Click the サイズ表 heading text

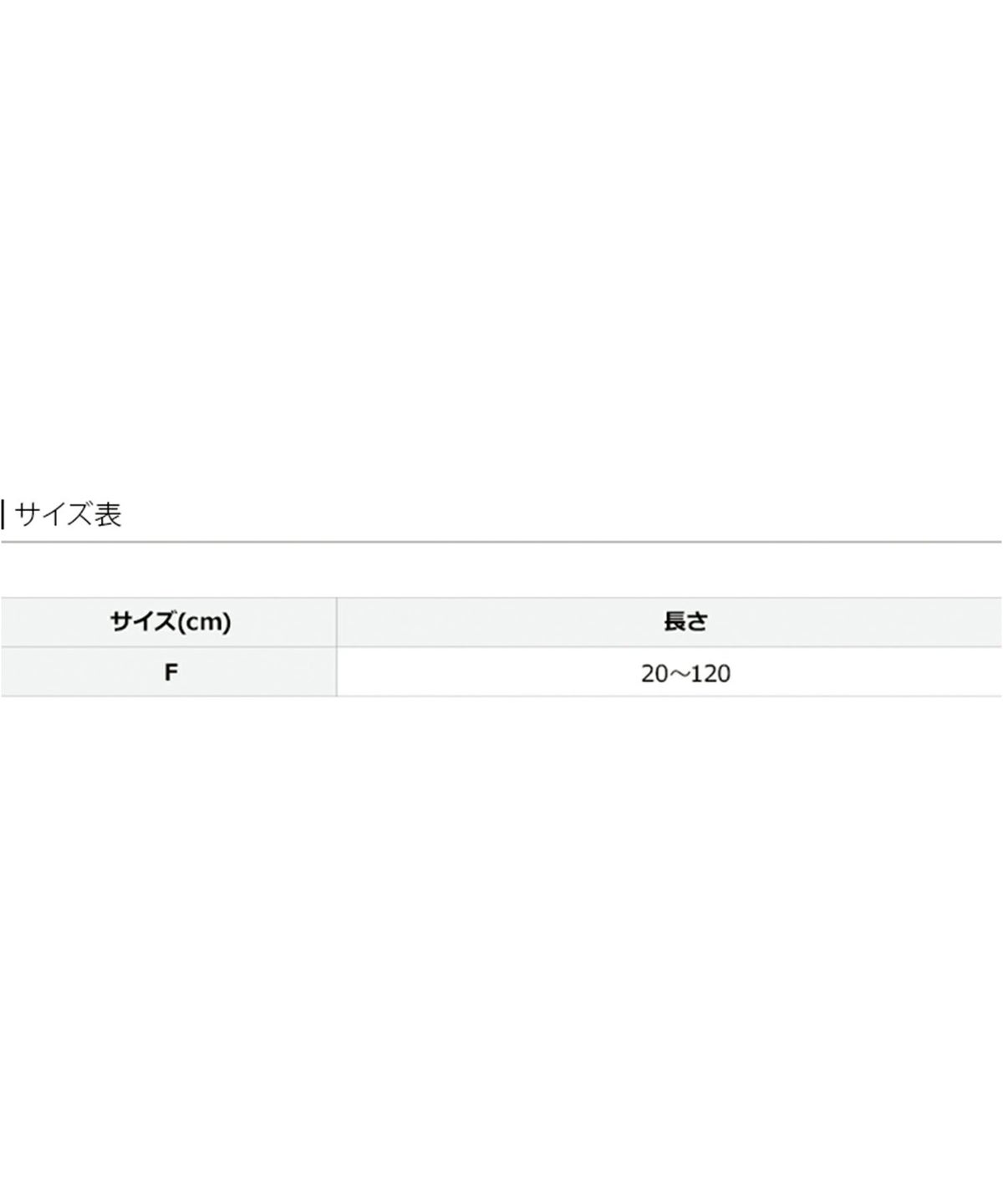tap(69, 514)
